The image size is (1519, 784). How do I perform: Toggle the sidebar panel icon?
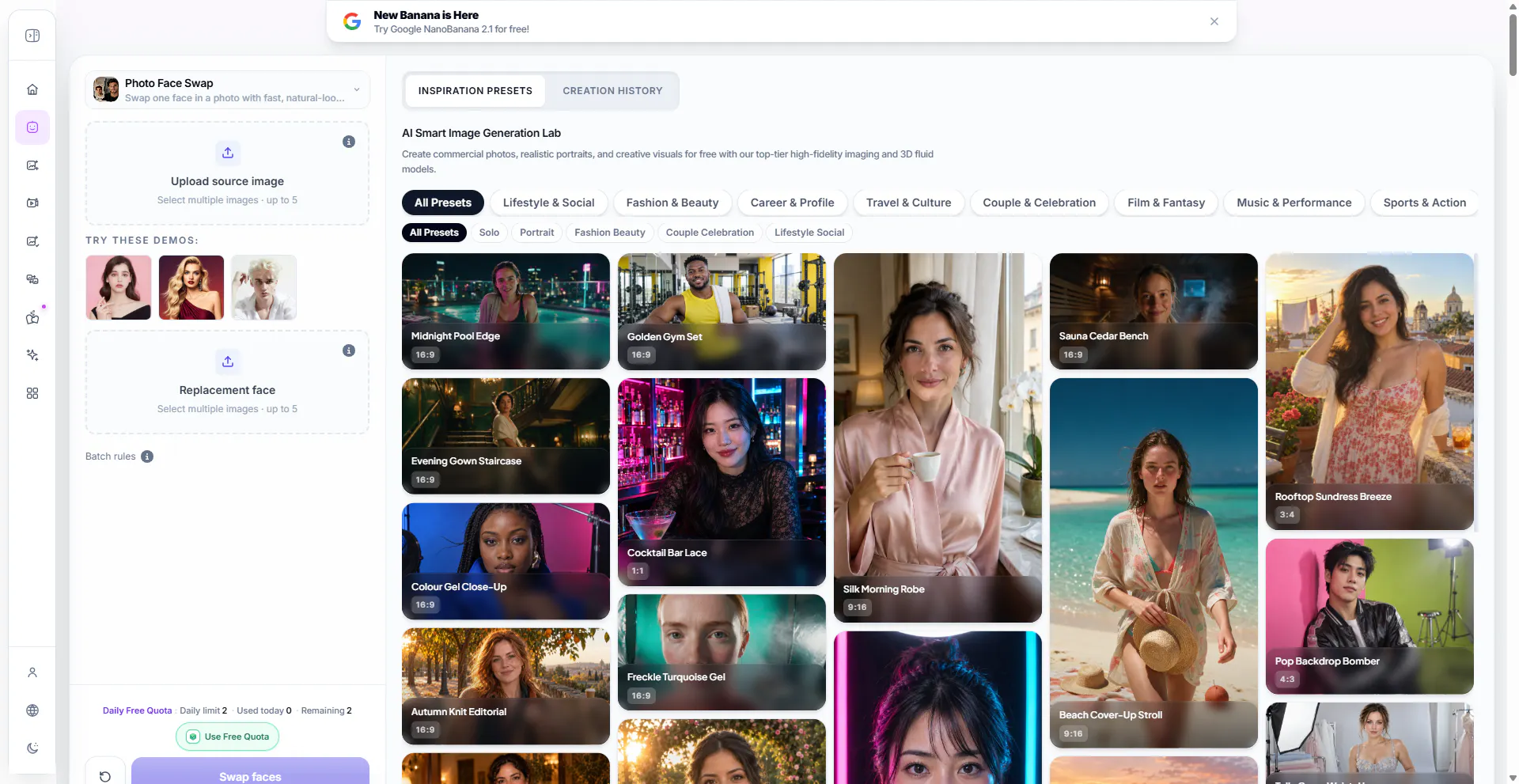(x=32, y=36)
